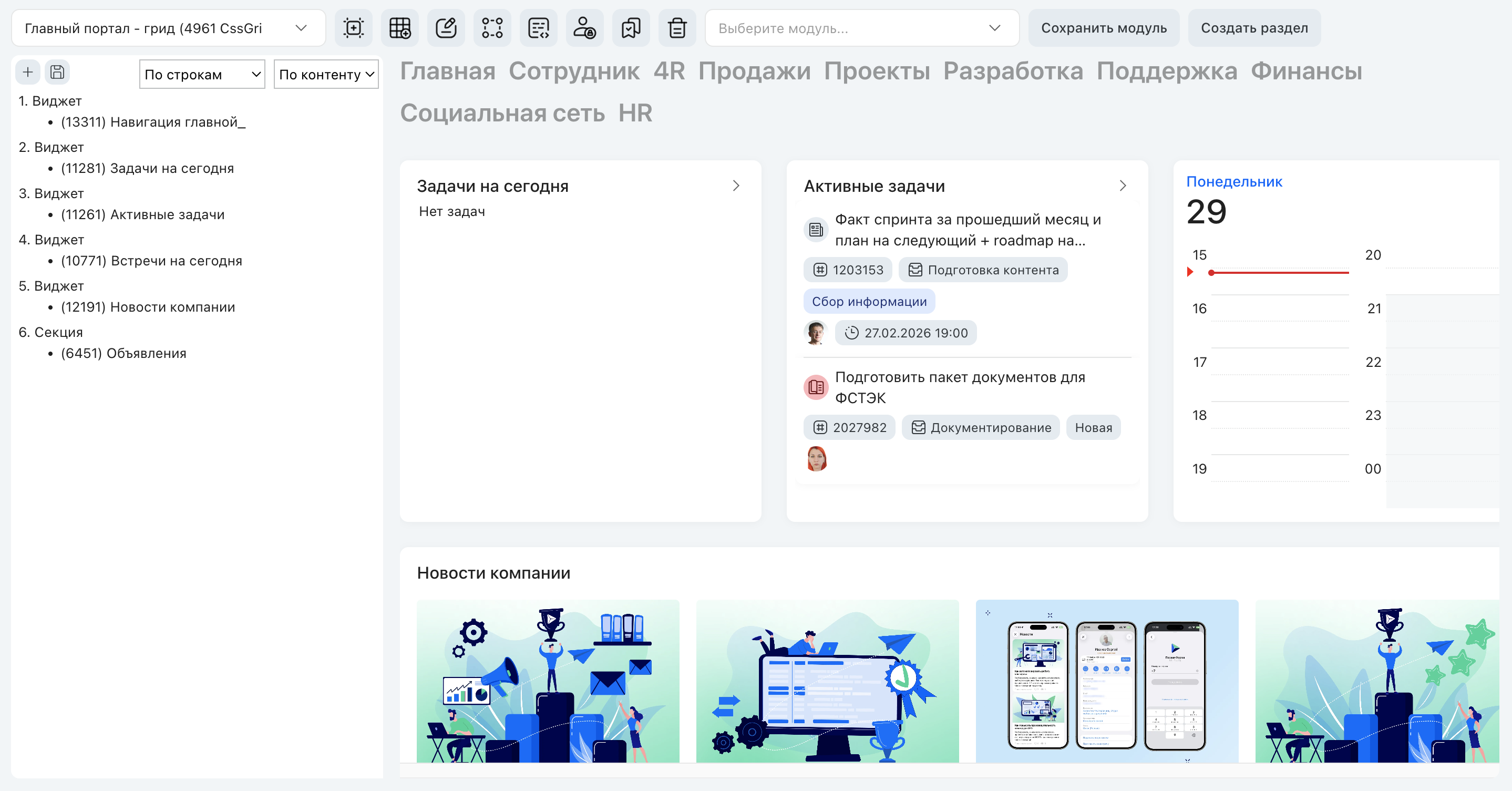Viewport: 1512px width, 791px height.
Task: Open third news thumbnail with phone screens
Action: click(1106, 681)
